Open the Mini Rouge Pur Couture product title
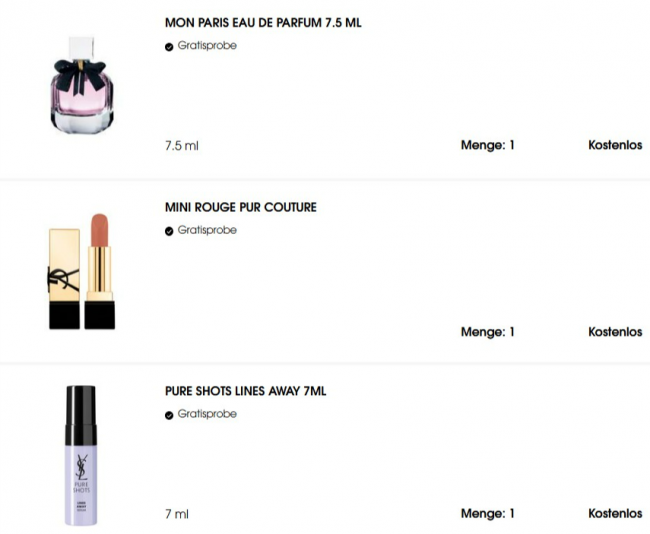Image resolution: width=650 pixels, height=534 pixels. pyautogui.click(x=240, y=207)
